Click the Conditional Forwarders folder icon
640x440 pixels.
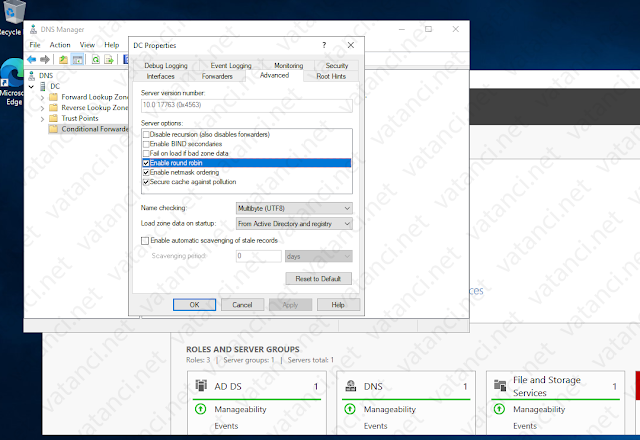tap(53, 129)
